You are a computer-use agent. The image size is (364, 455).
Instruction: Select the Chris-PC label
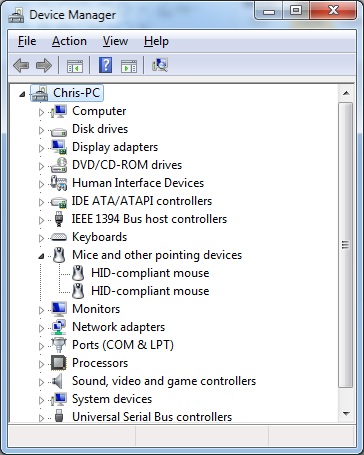77,93
